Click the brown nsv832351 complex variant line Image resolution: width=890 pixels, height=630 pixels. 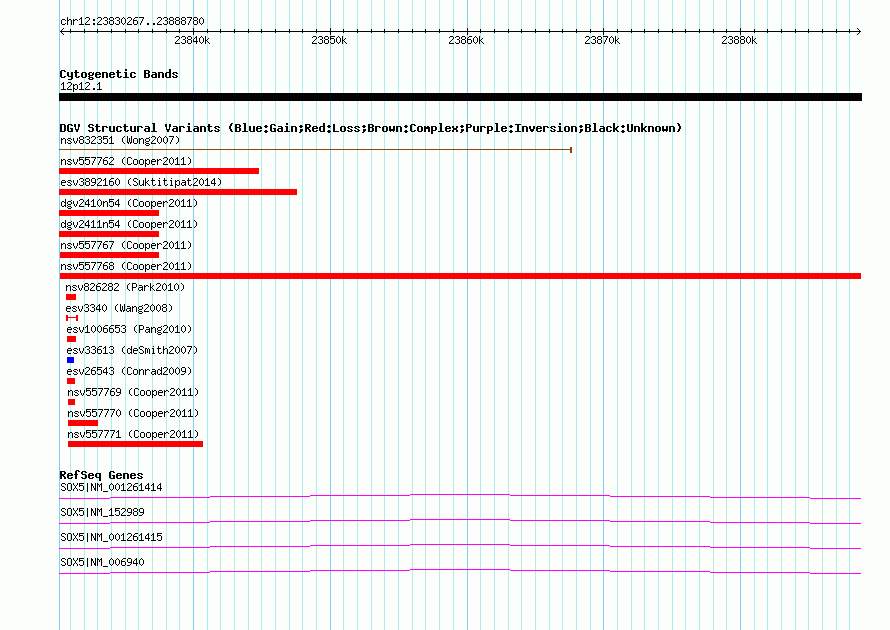(316, 150)
